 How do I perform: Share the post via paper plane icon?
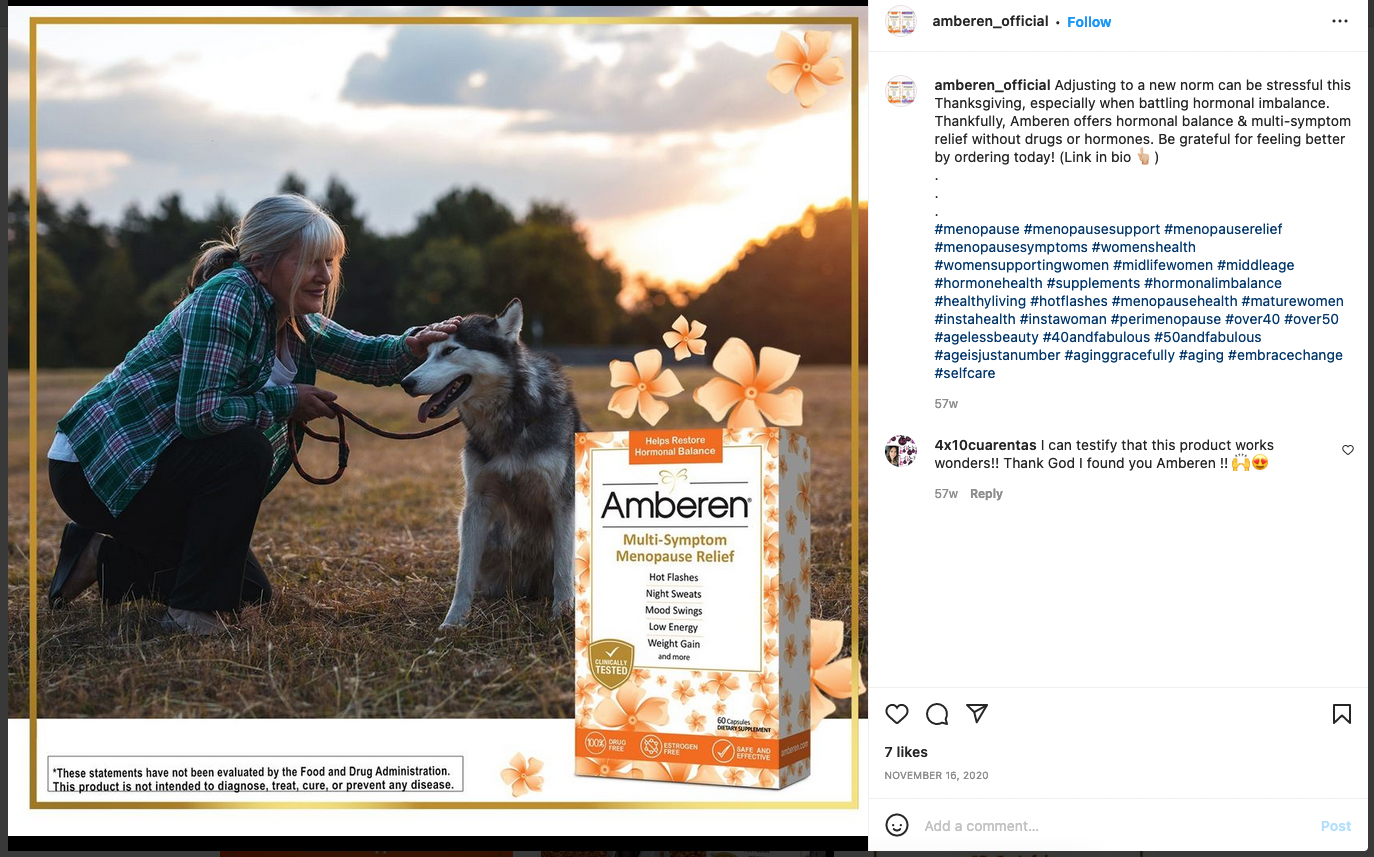pos(977,713)
